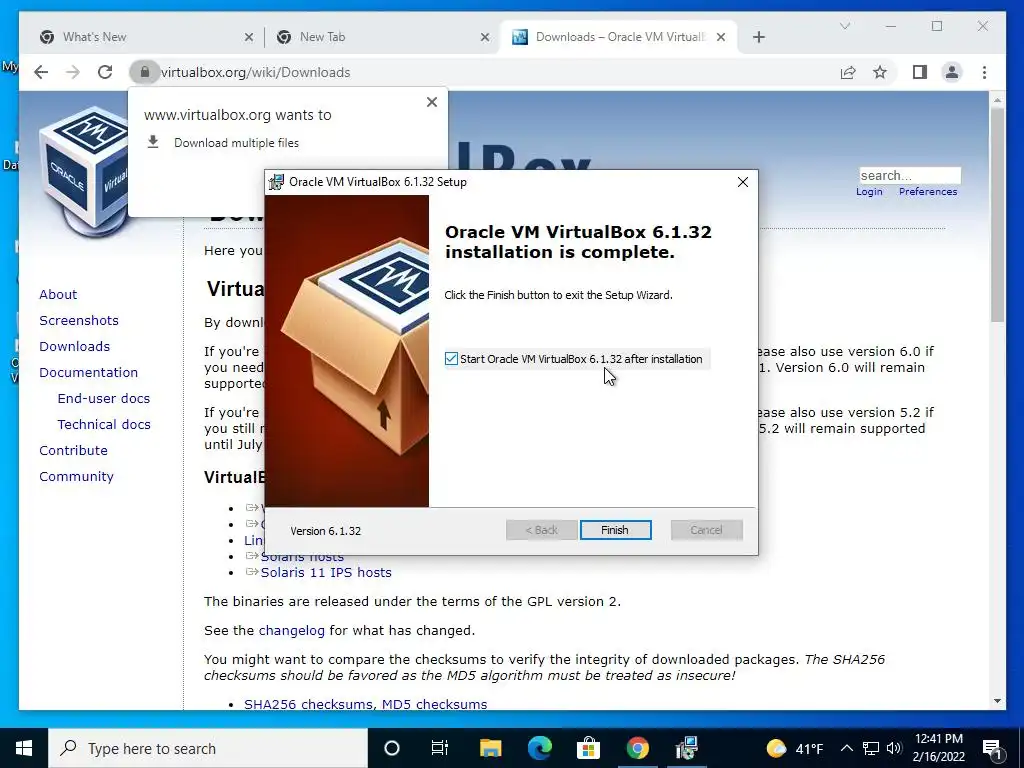The height and width of the screenshot is (768, 1024).
Task: Open Technical docs link
Action: click(x=104, y=424)
